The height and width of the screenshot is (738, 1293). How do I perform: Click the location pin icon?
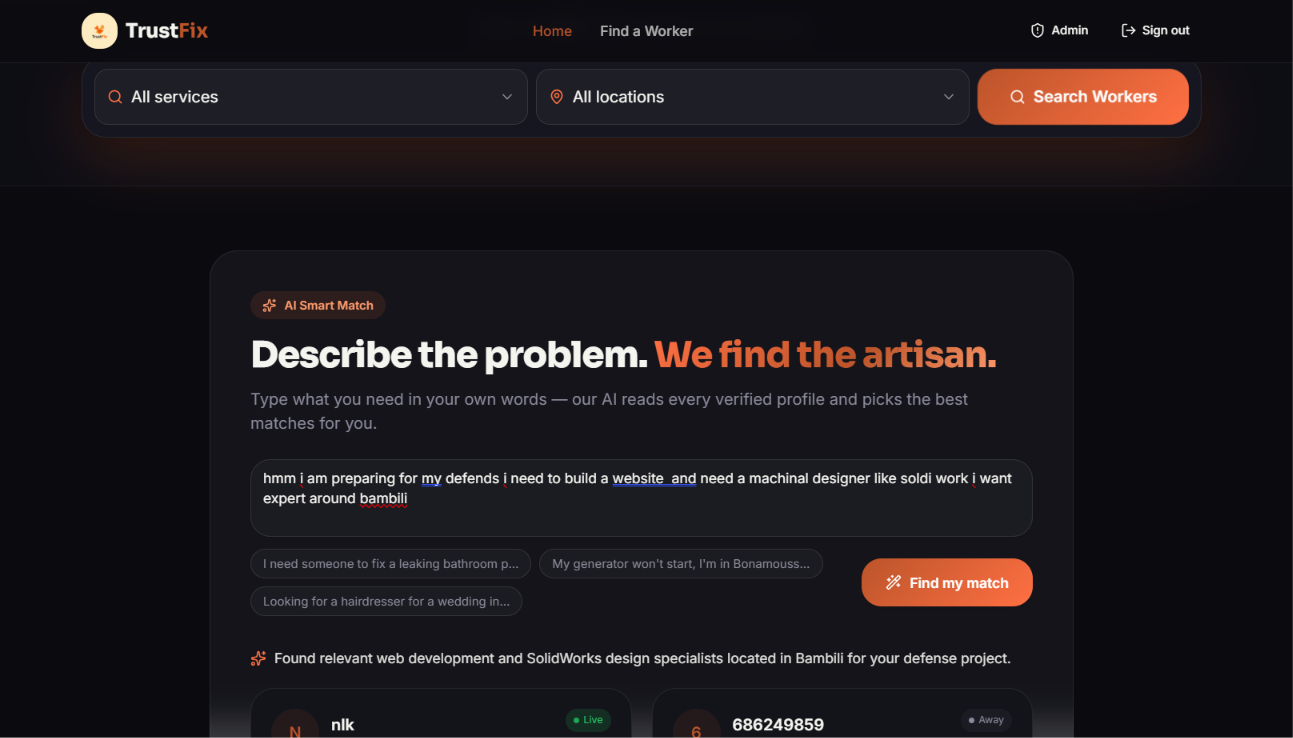(x=557, y=97)
